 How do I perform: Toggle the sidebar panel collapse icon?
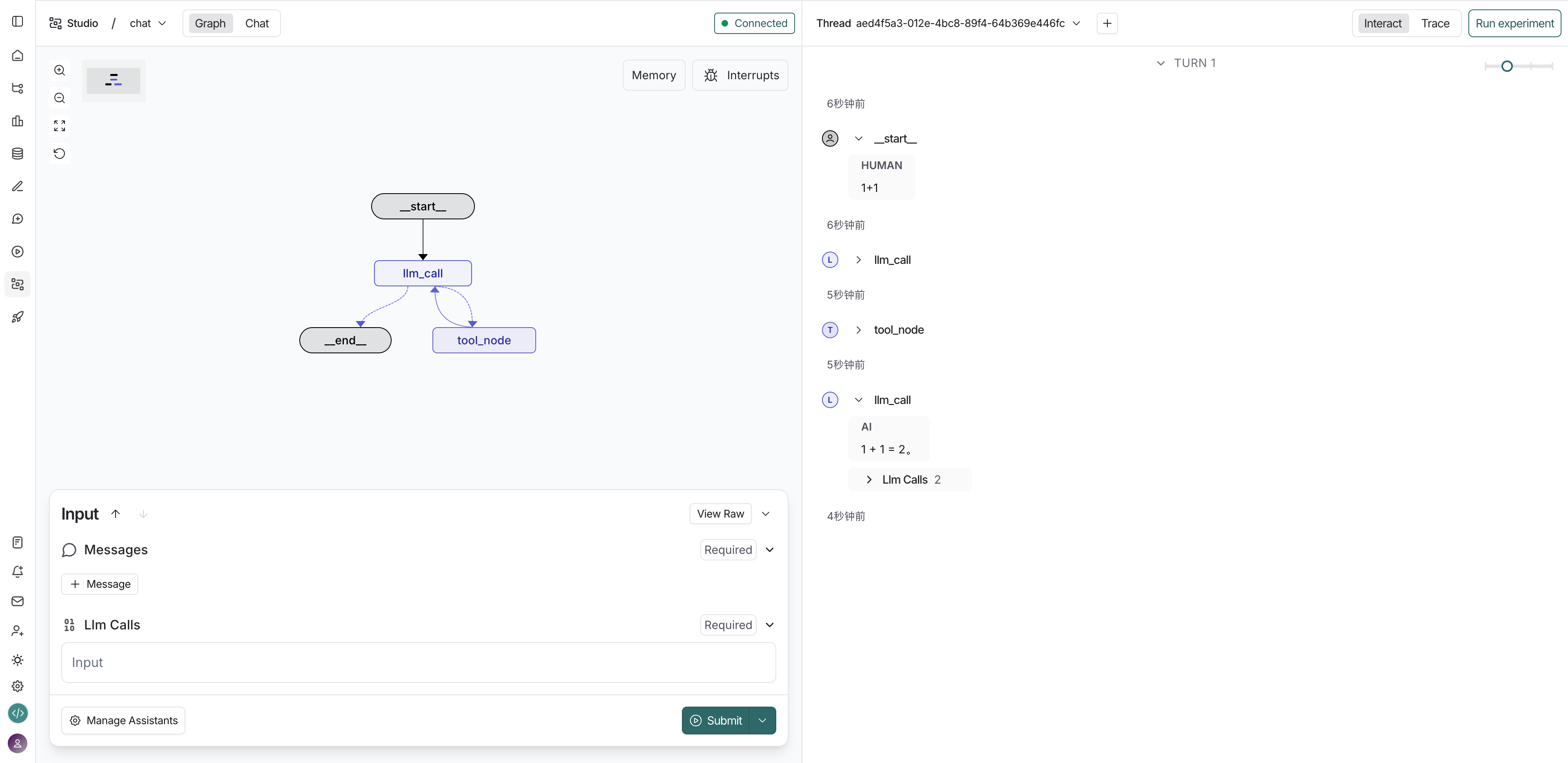[x=18, y=21]
